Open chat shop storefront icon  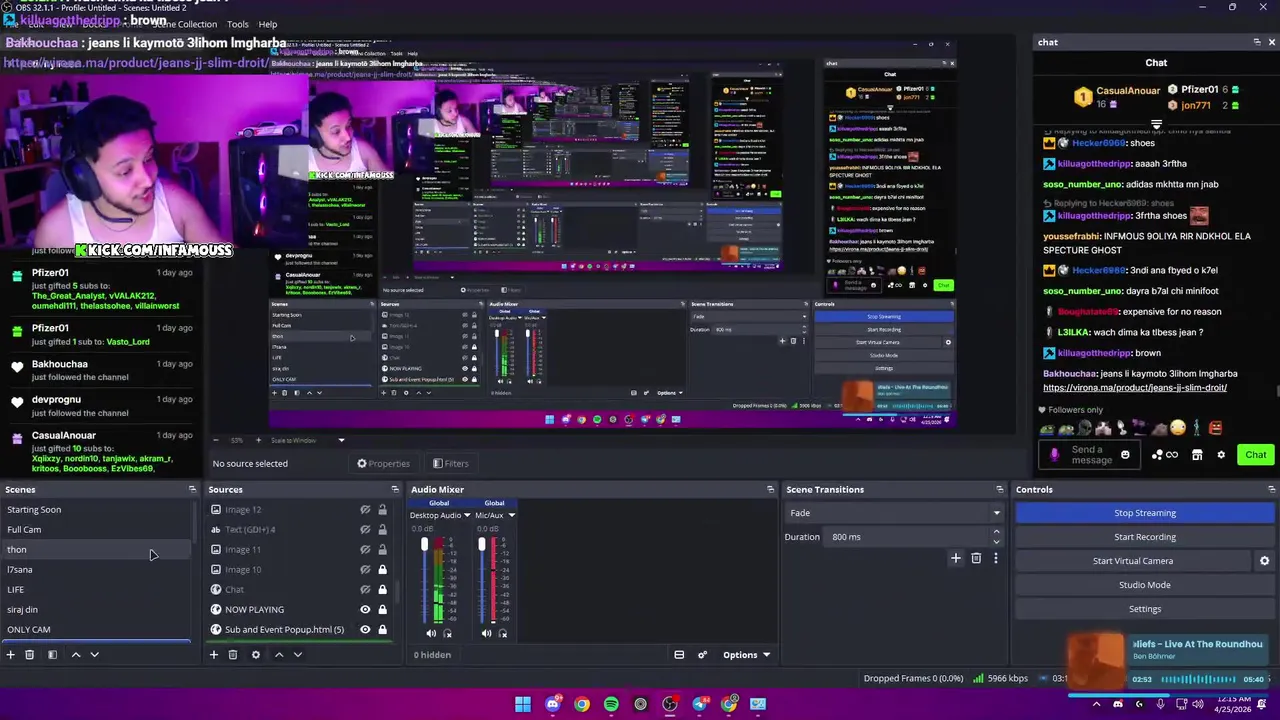[1197, 455]
